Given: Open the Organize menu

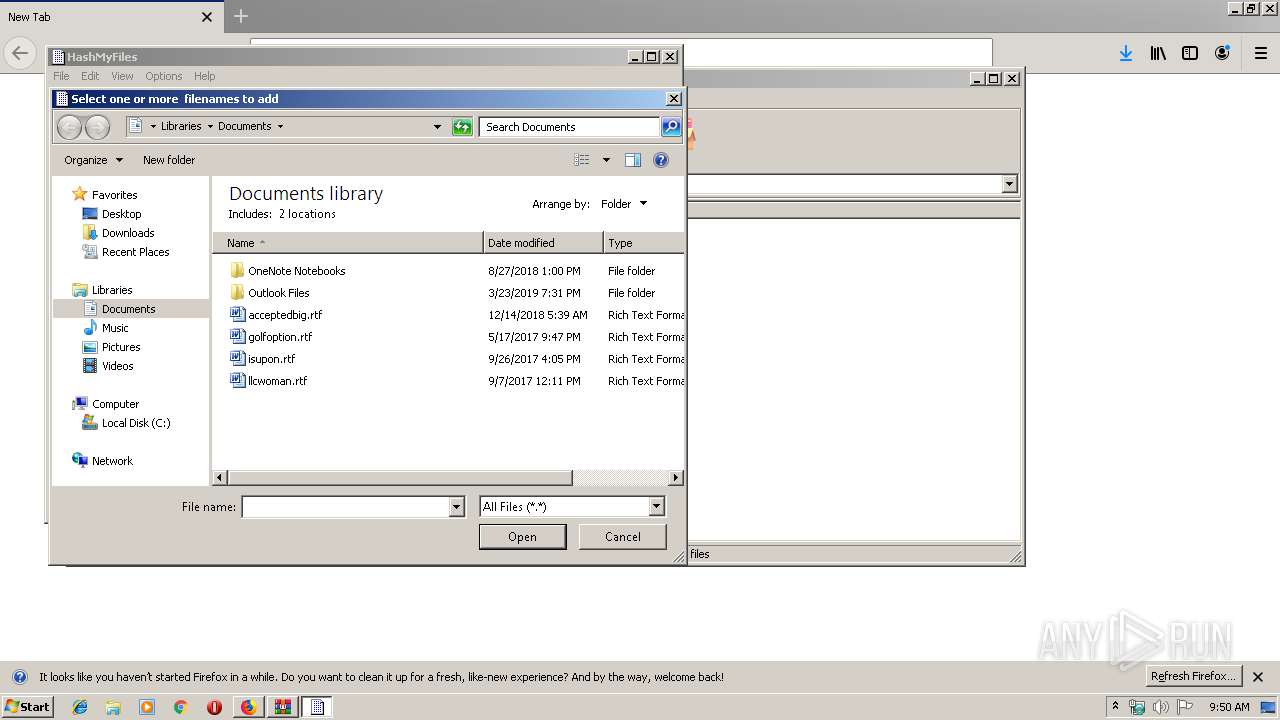Looking at the screenshot, I should coord(93,160).
